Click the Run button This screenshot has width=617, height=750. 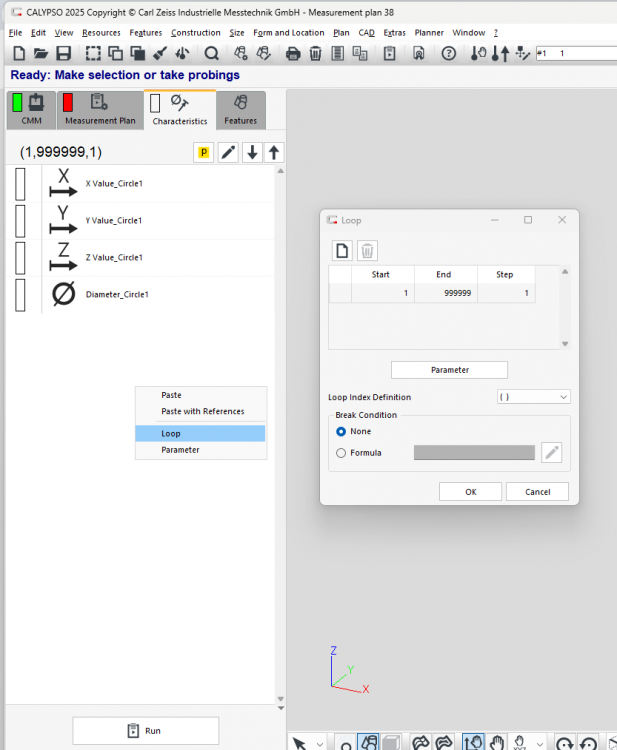click(145, 731)
